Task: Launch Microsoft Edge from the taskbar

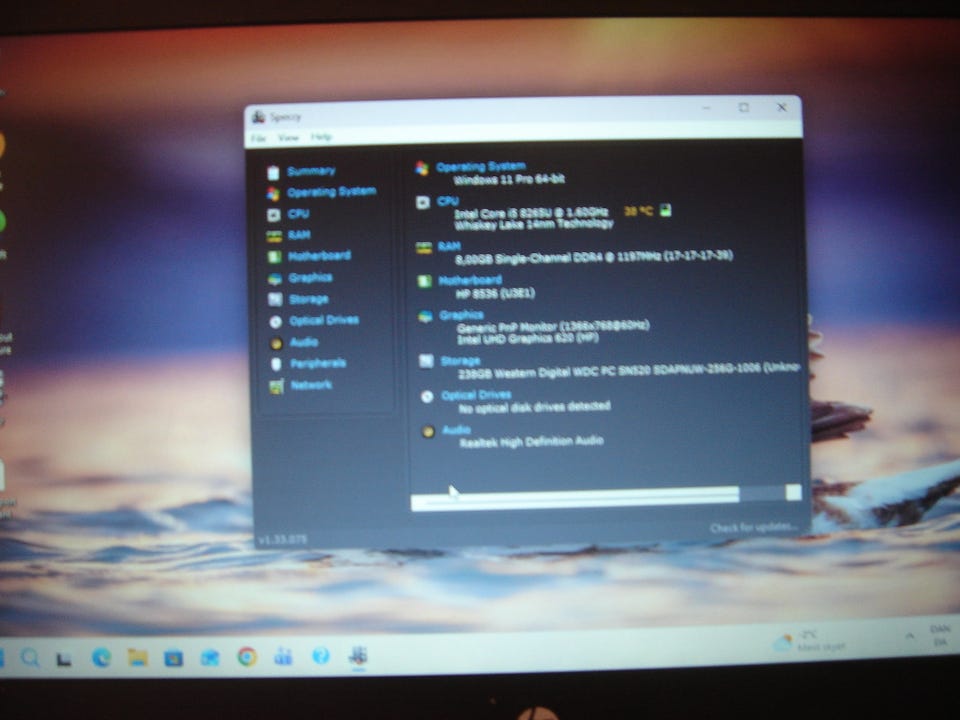Action: point(101,658)
